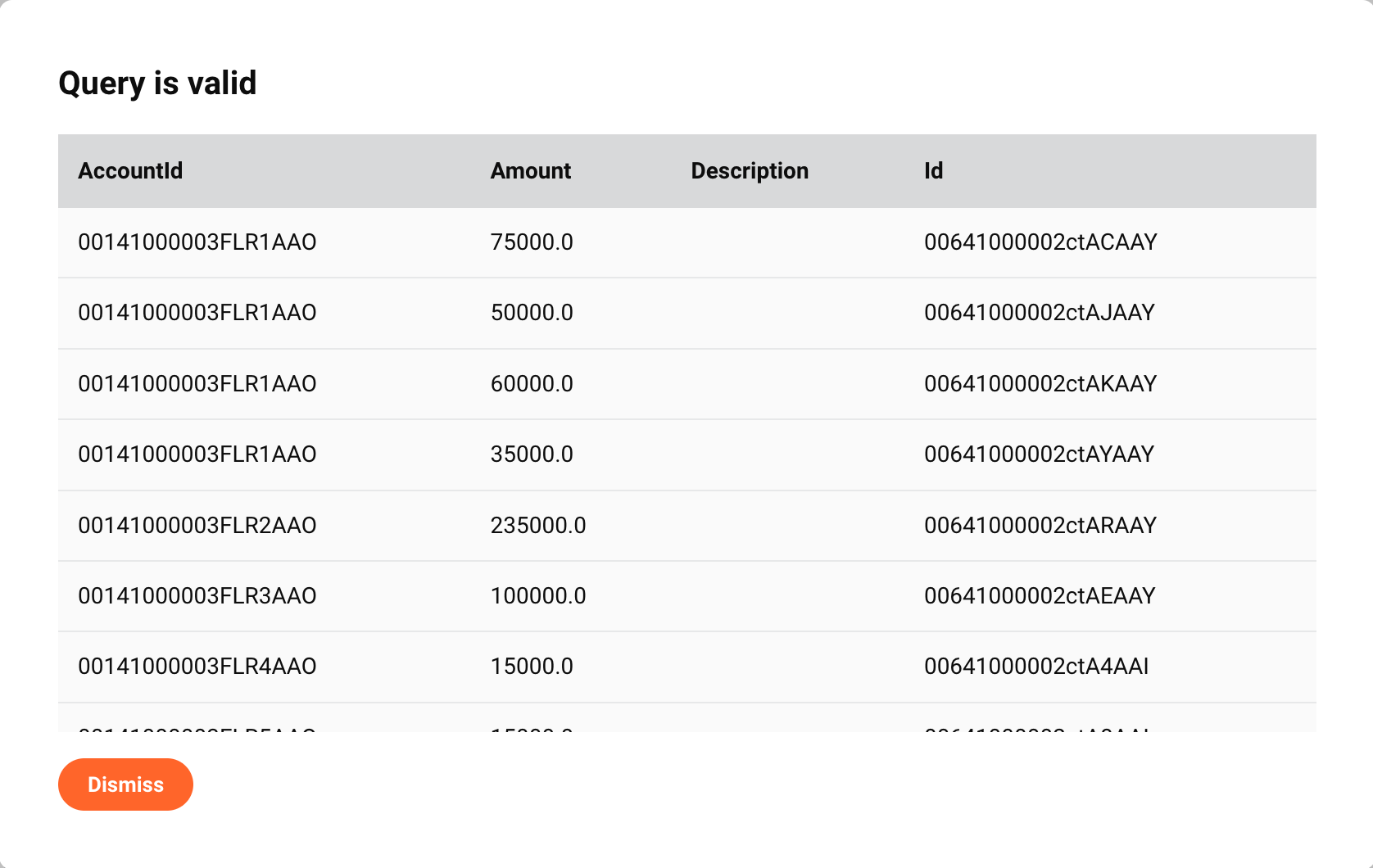Click Id 00641000002ctA4AAI
Image resolution: width=1373 pixels, height=868 pixels.
(x=1036, y=667)
